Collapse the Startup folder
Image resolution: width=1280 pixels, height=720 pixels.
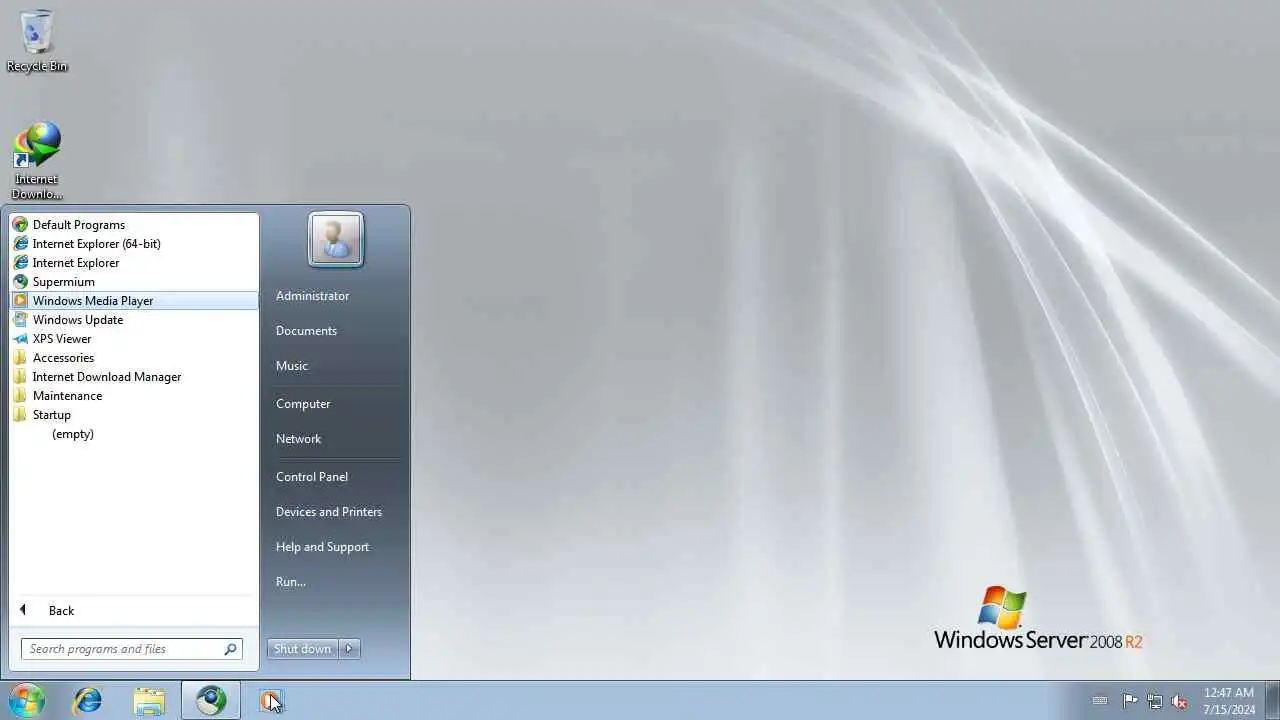coord(134,415)
